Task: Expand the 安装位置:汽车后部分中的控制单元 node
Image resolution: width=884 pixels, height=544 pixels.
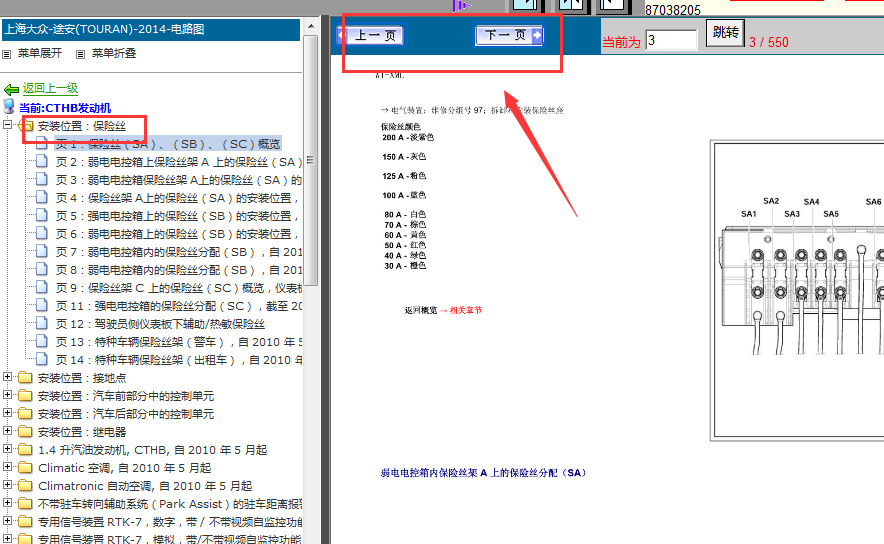Action: [7, 413]
